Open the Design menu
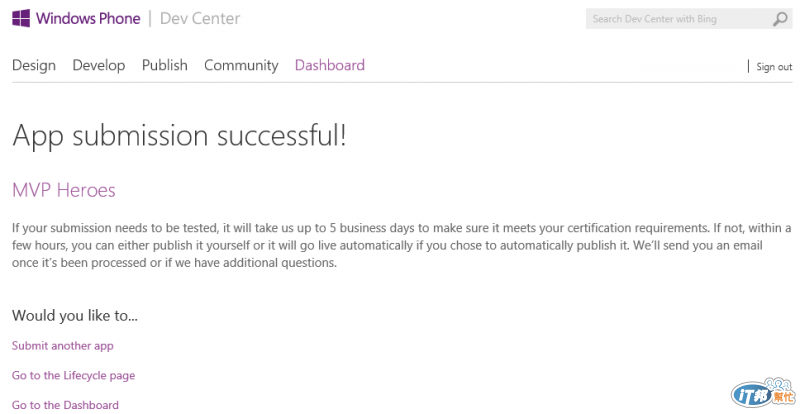The height and width of the screenshot is (414, 800). (34, 65)
